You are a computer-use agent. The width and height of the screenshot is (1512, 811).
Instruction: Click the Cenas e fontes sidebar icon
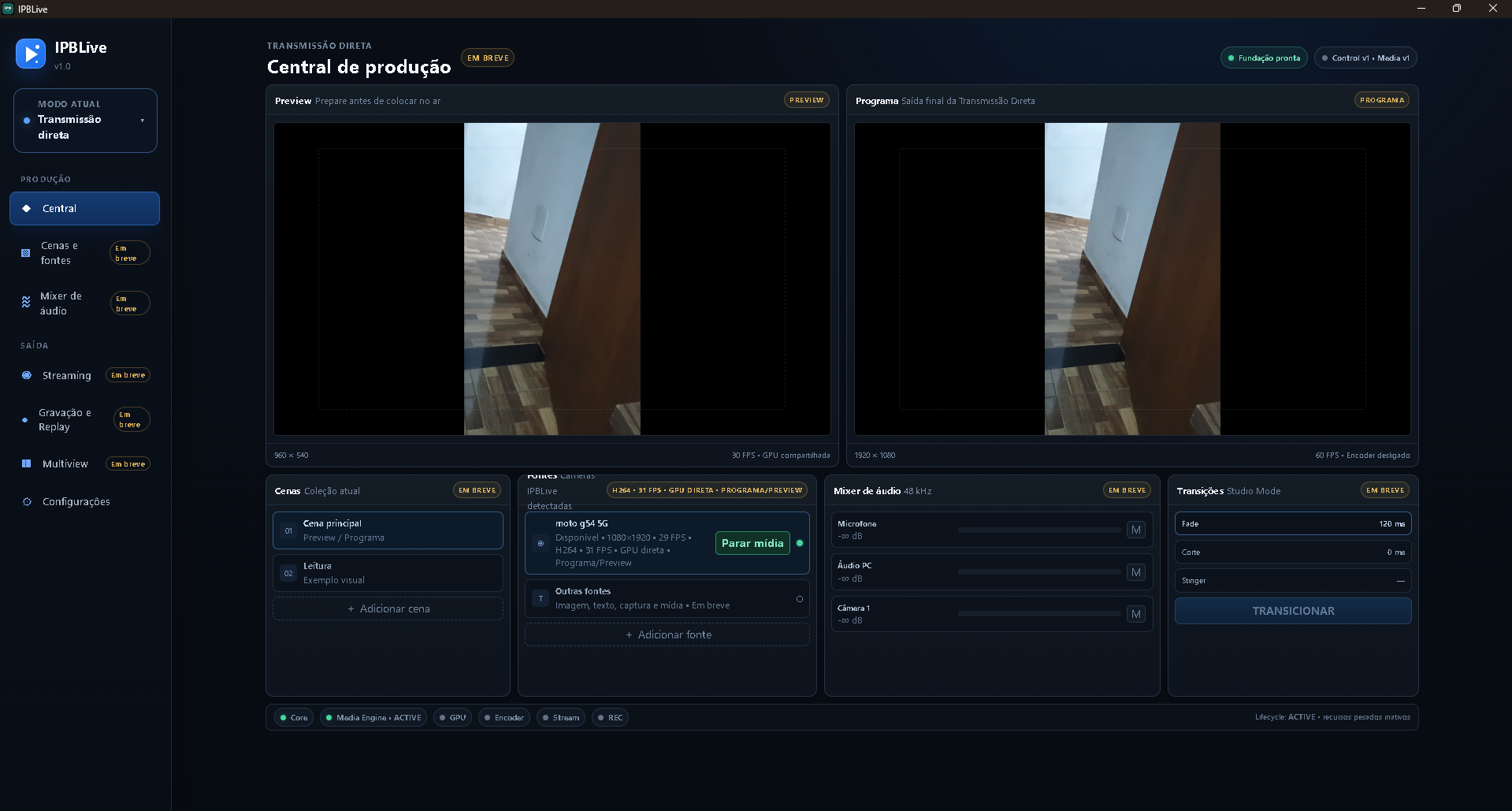coord(26,253)
